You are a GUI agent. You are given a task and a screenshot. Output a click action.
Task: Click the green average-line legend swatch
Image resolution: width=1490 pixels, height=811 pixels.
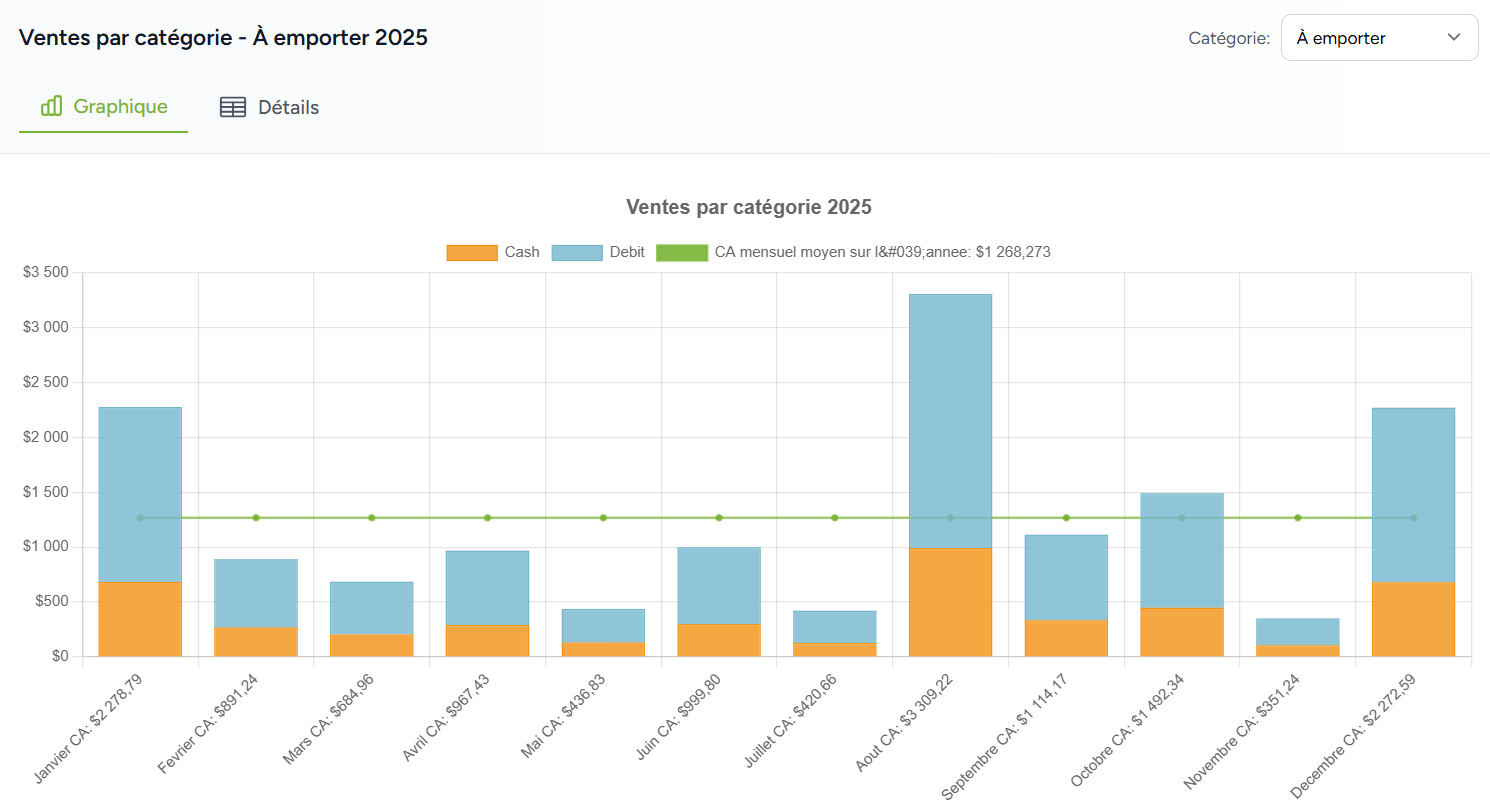681,252
